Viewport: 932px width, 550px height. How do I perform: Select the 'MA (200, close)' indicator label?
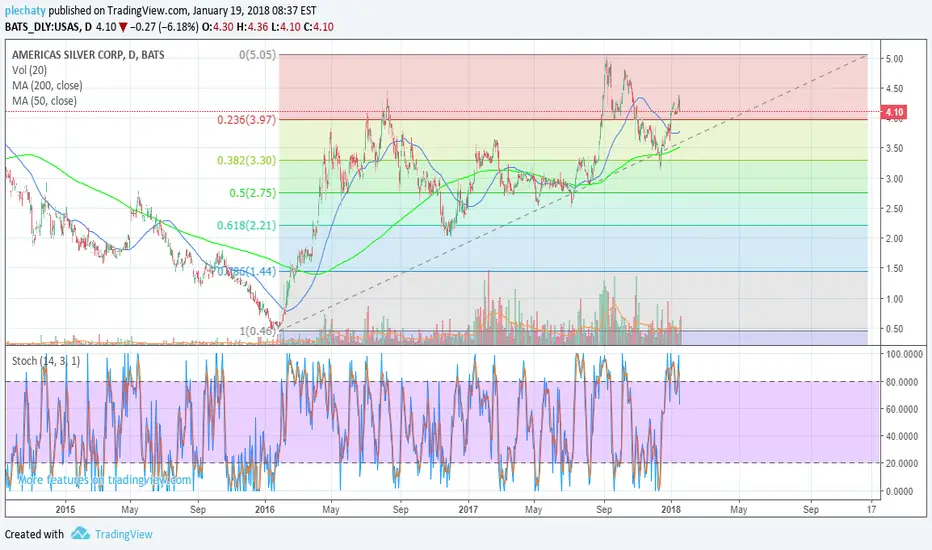click(47, 86)
